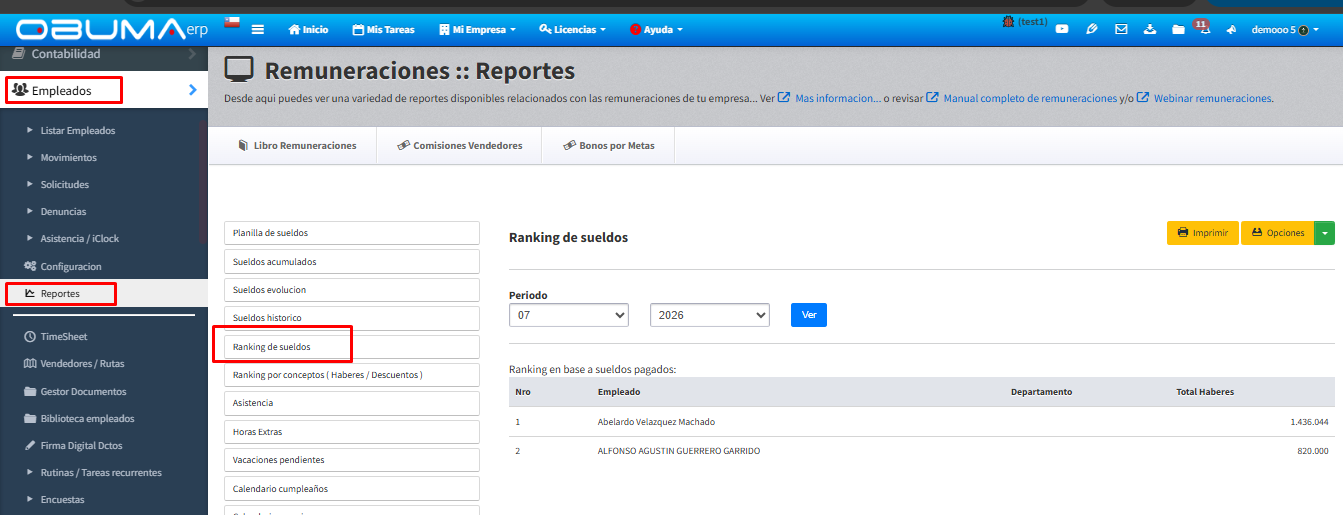Switch to Comisiones Vendedores tab
The width and height of the screenshot is (1343, 515).
(x=459, y=146)
